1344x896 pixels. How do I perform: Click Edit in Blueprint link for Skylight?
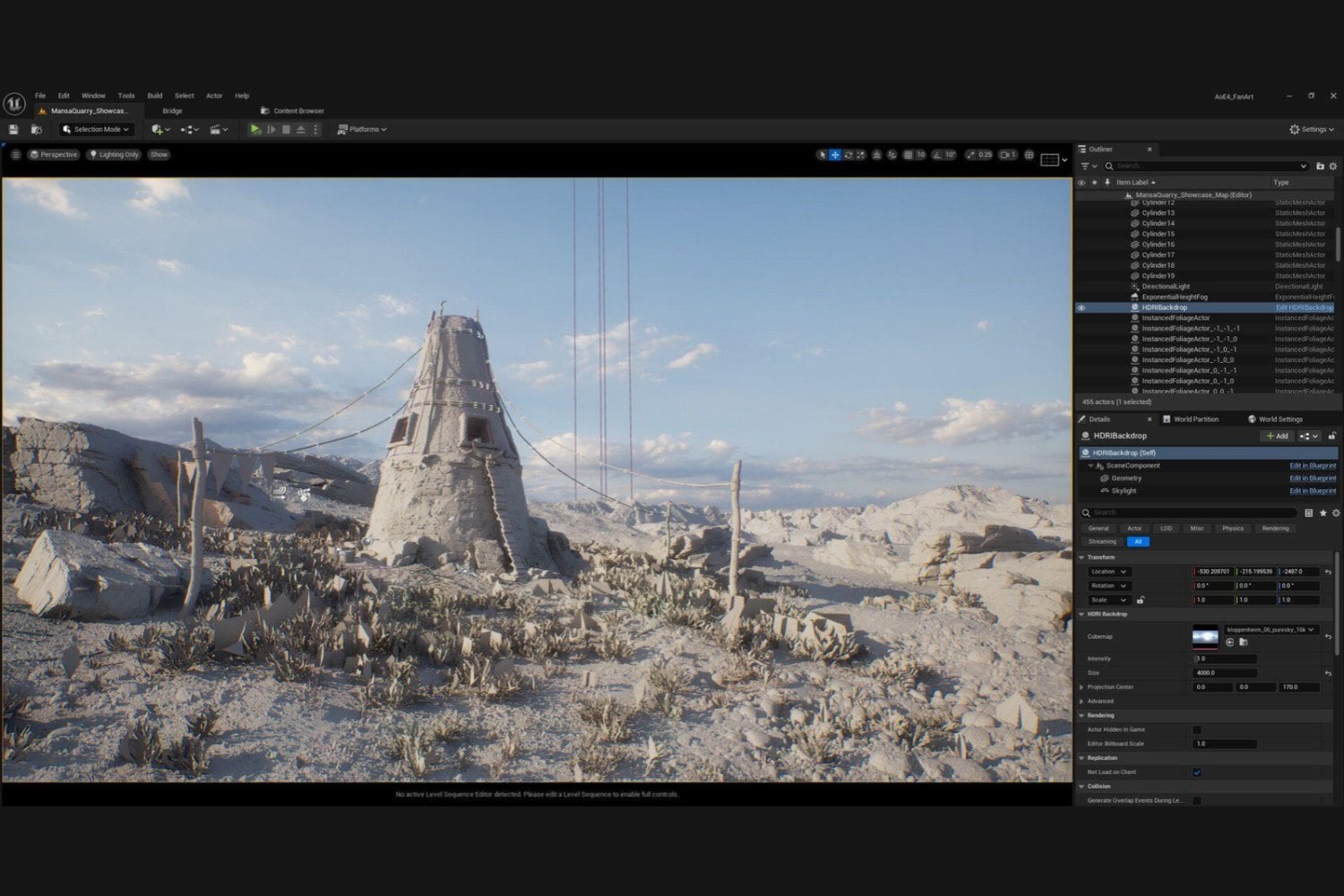(1313, 491)
